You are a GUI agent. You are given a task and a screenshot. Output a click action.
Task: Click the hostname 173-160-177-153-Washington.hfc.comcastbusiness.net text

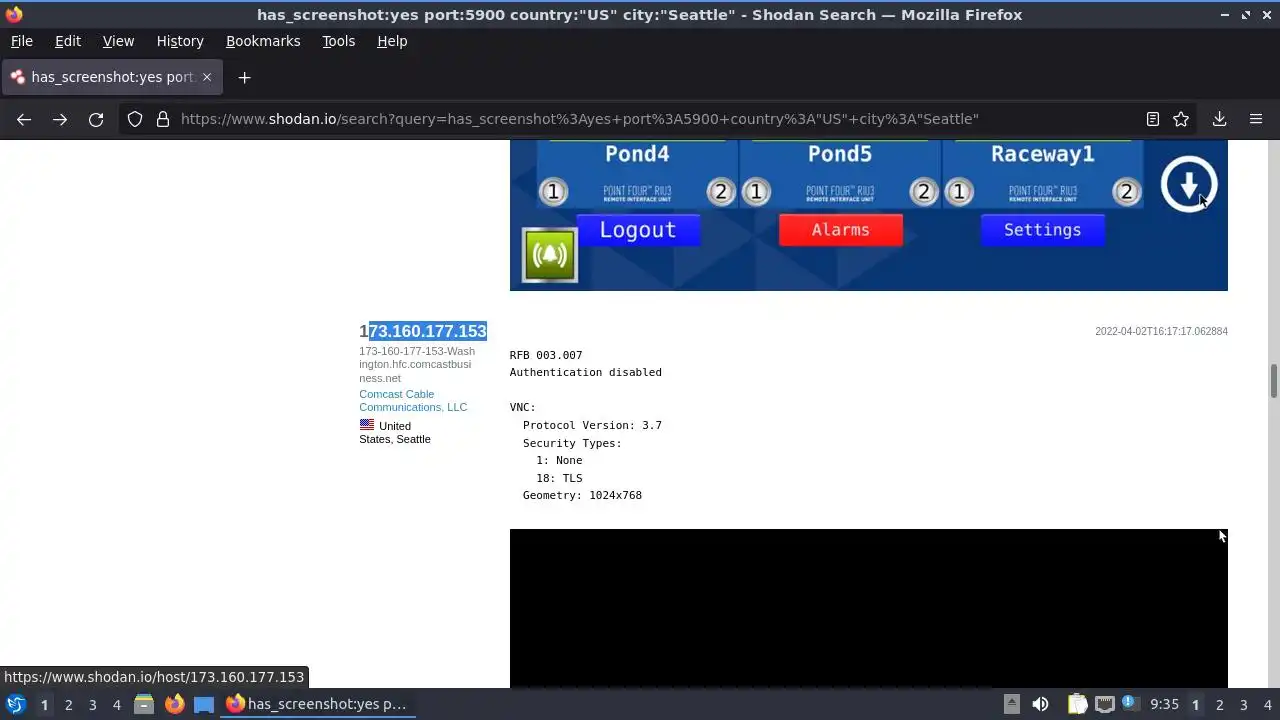click(x=417, y=365)
